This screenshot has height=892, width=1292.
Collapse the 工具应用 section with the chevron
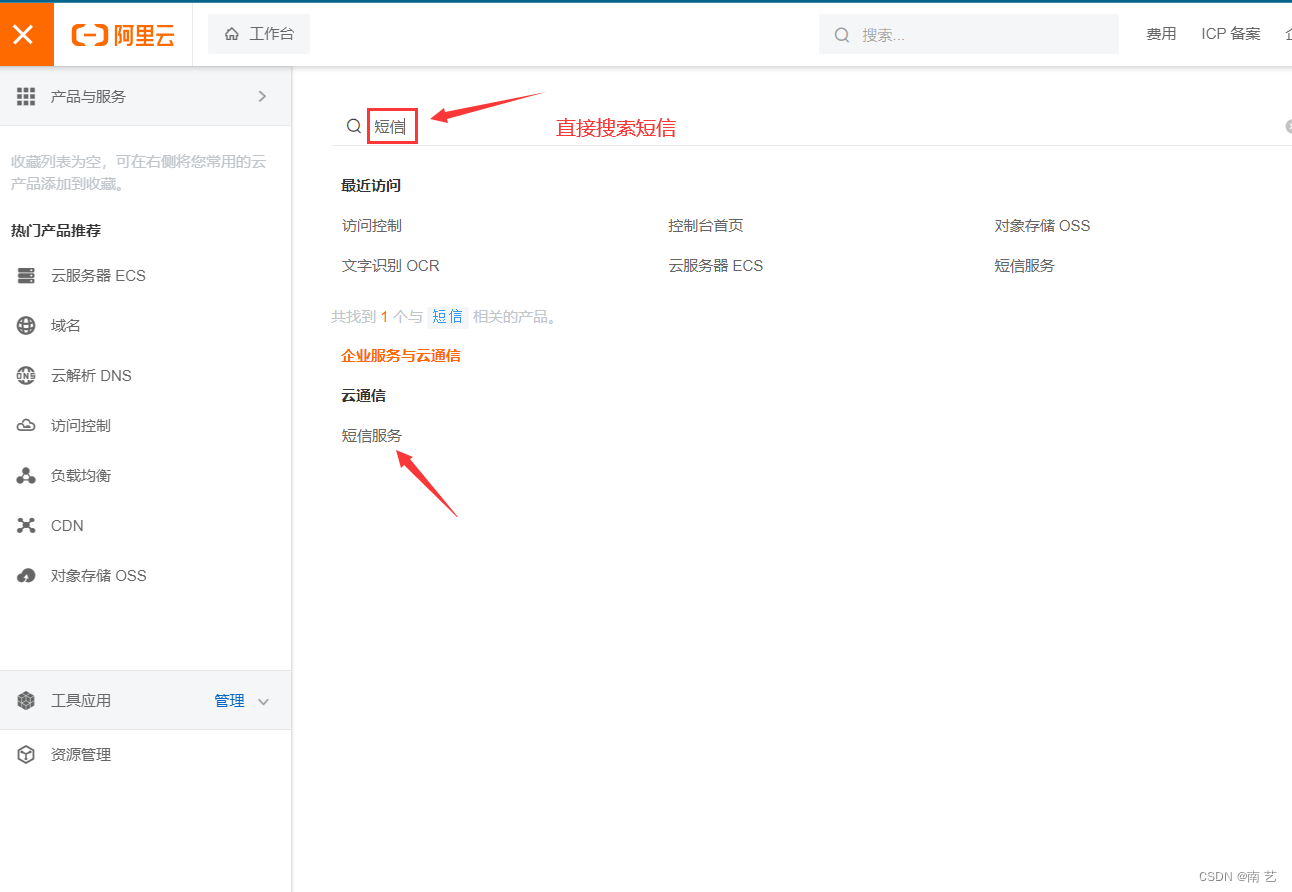point(264,702)
